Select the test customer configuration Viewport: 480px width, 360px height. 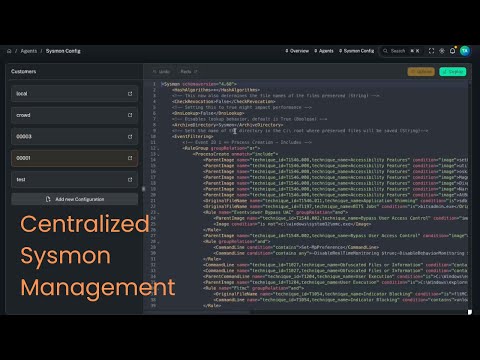point(75,180)
